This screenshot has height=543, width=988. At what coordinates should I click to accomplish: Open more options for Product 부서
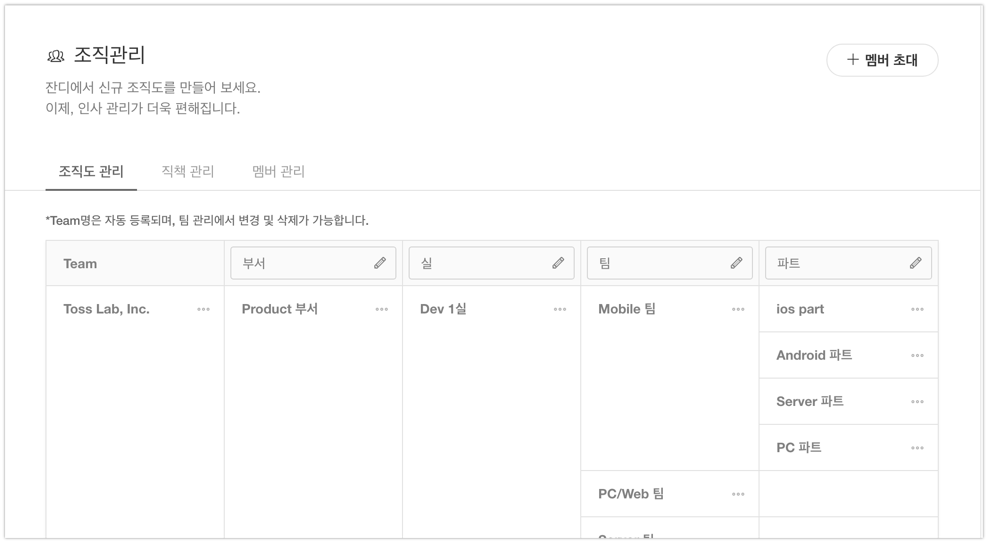381,310
